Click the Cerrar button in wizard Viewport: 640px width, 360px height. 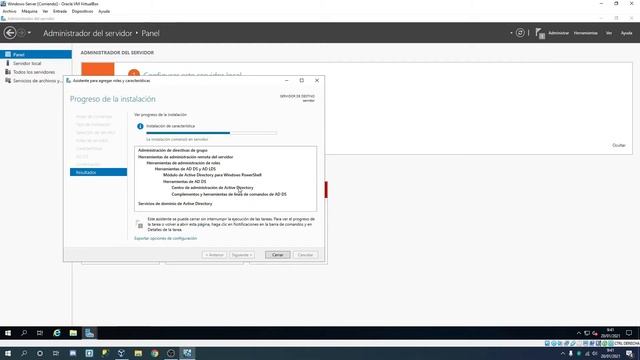click(x=278, y=255)
